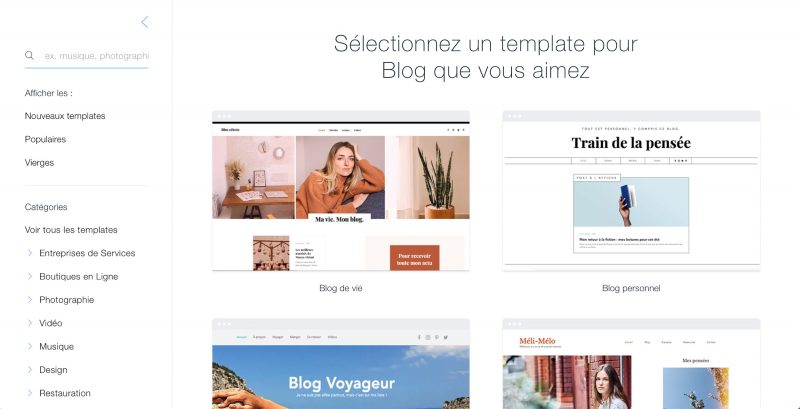
Task: Expand the Musique category chevron
Action: 30,346
